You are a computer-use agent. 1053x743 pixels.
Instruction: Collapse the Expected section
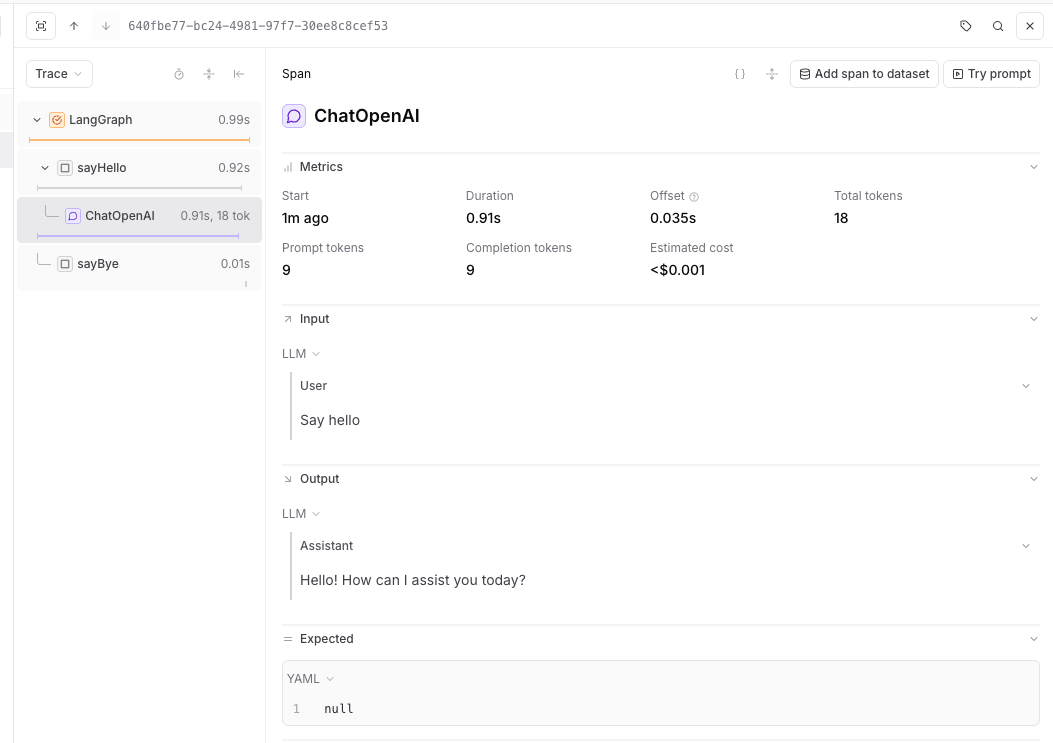click(x=1034, y=639)
